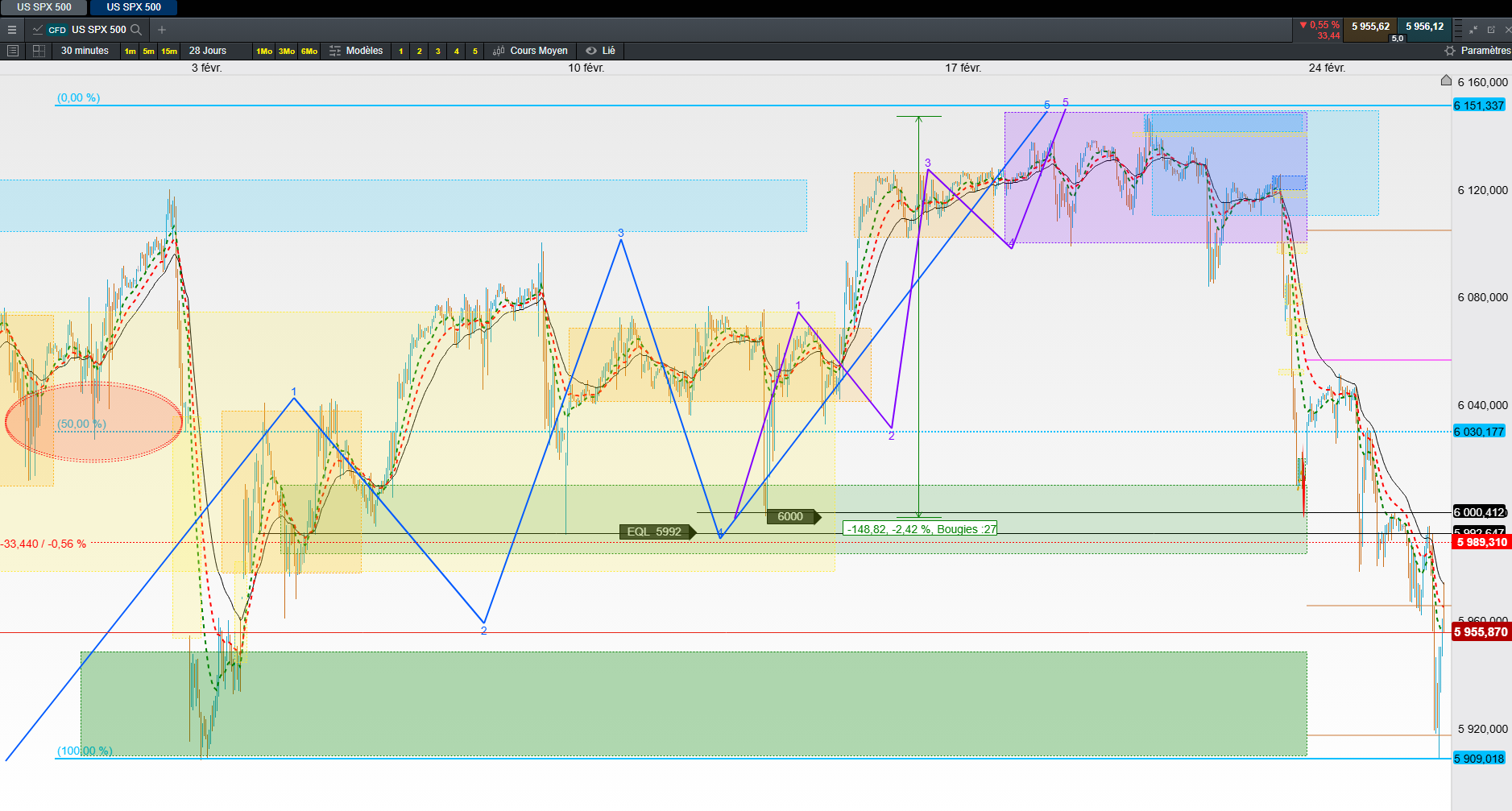Viewport: 1512px width, 811px height.
Task: Open instrument search with the magnifier icon
Action: (x=136, y=30)
